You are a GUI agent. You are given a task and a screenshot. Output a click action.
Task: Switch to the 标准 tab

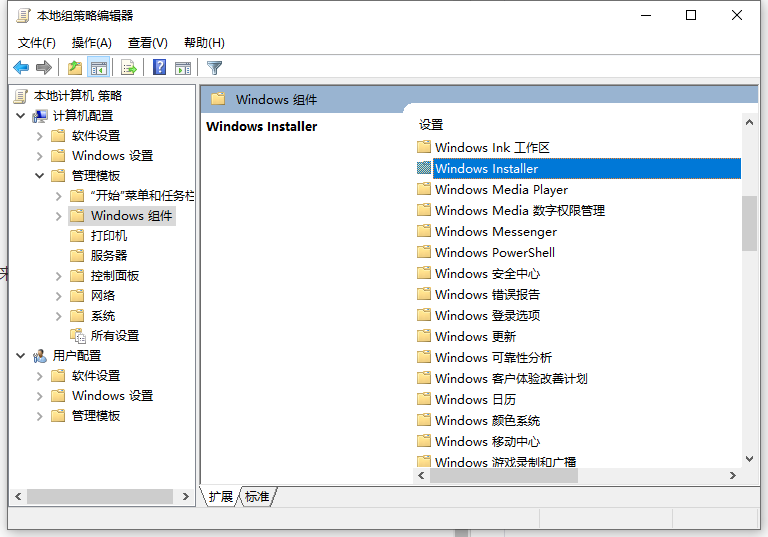point(257,497)
